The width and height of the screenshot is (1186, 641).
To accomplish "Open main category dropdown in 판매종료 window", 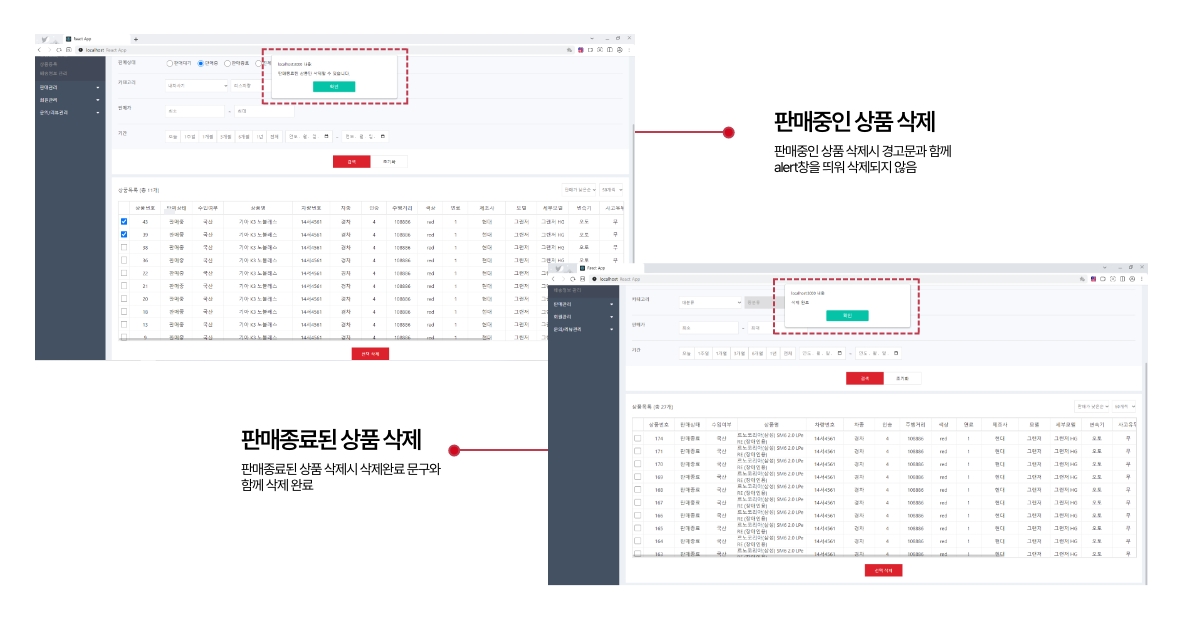I will (x=710, y=303).
